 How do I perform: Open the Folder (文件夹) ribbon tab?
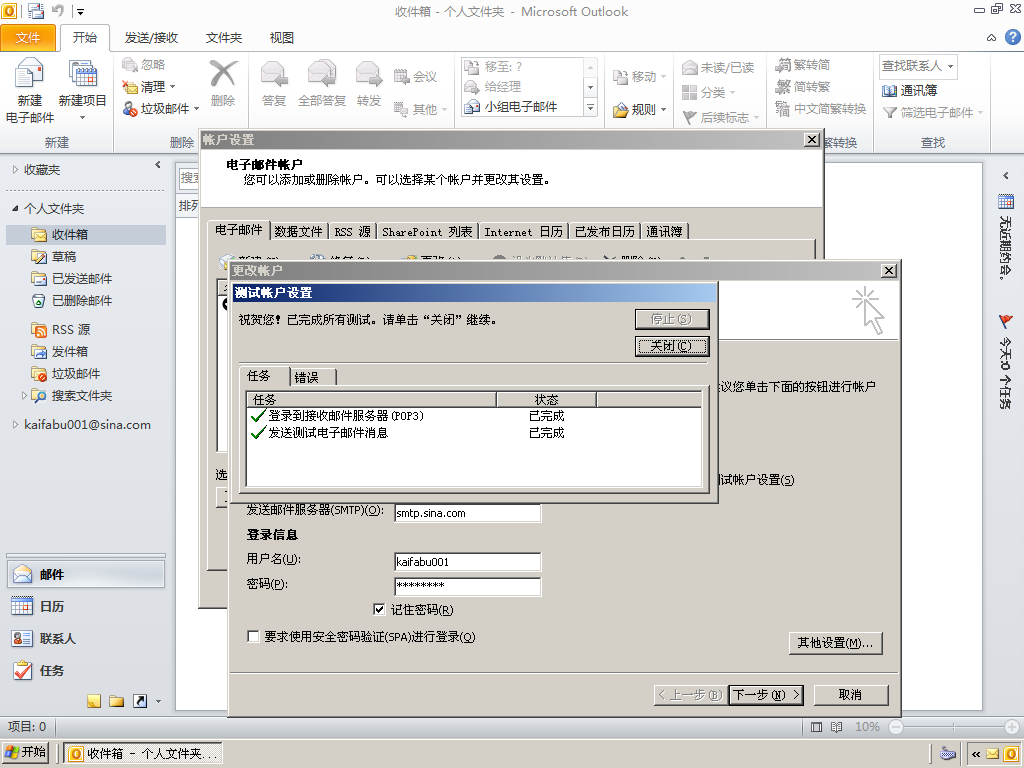coord(224,38)
